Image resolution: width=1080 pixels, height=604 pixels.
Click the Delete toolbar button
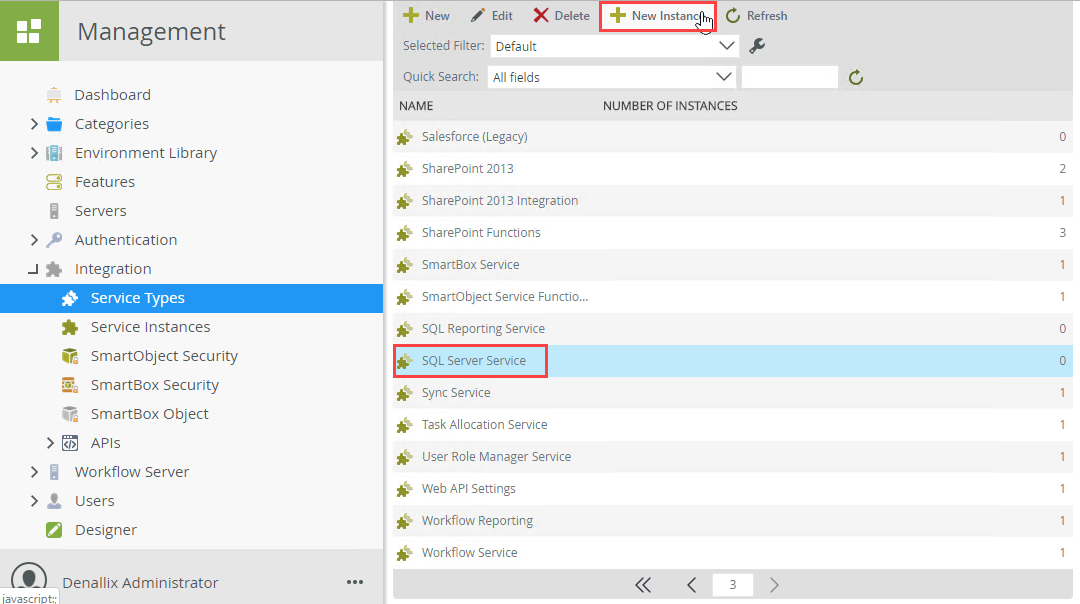[x=561, y=16]
